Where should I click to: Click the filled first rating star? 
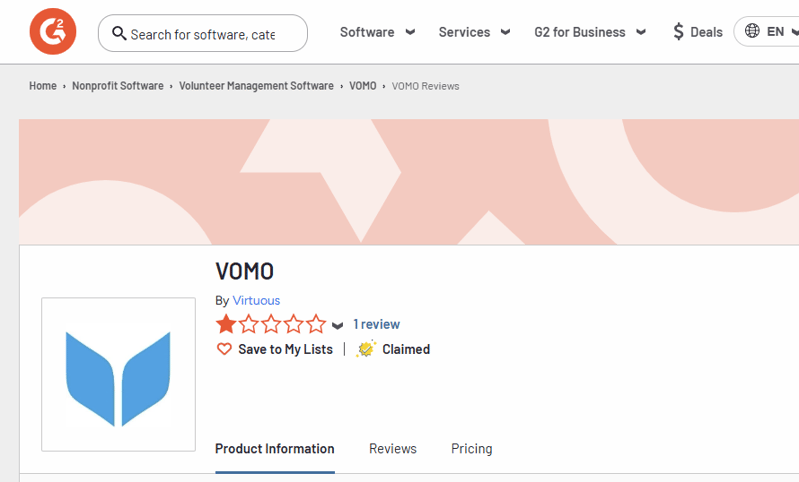coord(226,324)
